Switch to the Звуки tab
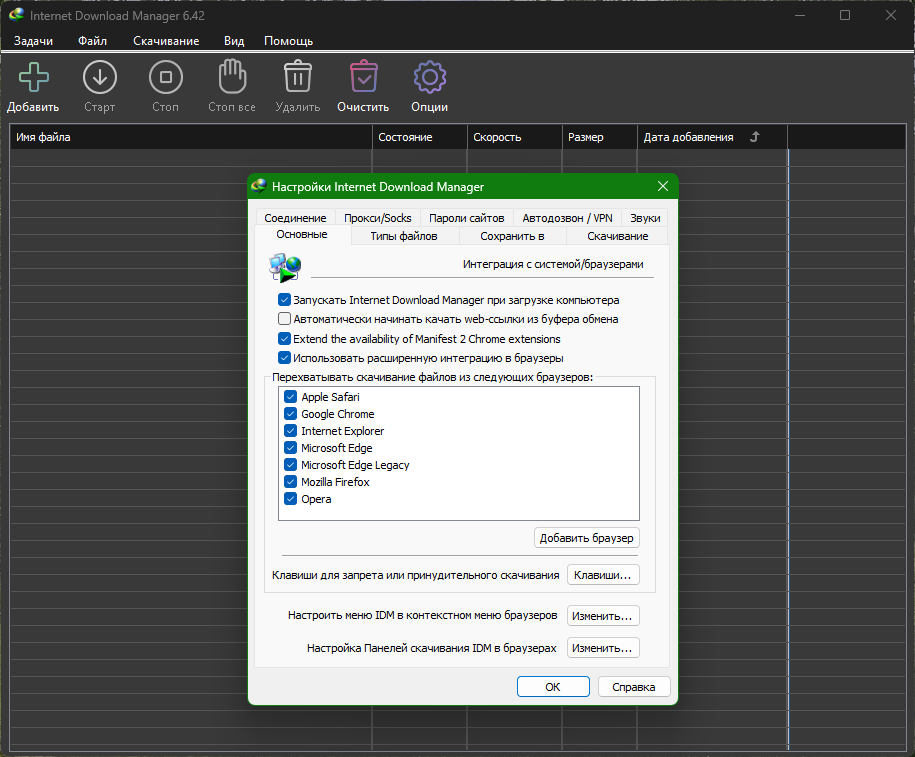This screenshot has height=757, width=915. [645, 218]
